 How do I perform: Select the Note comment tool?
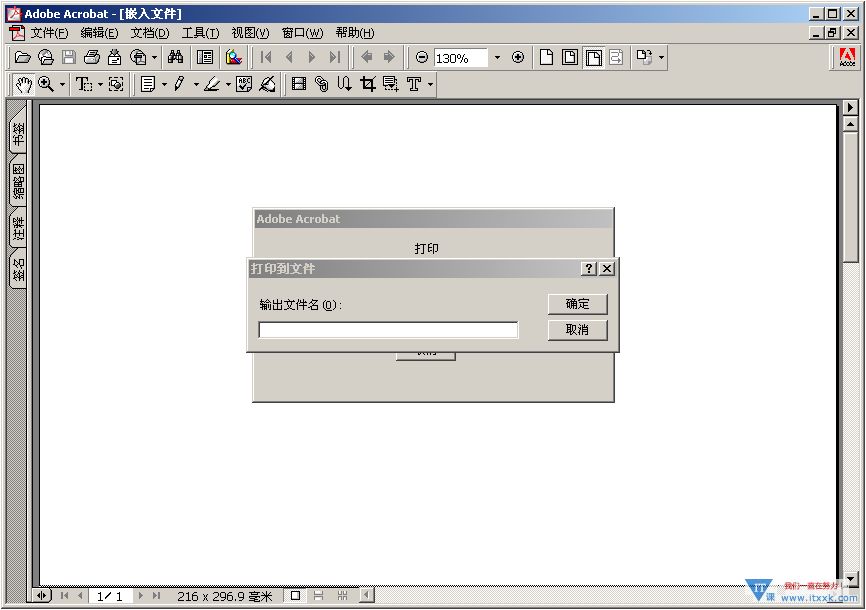(x=147, y=85)
